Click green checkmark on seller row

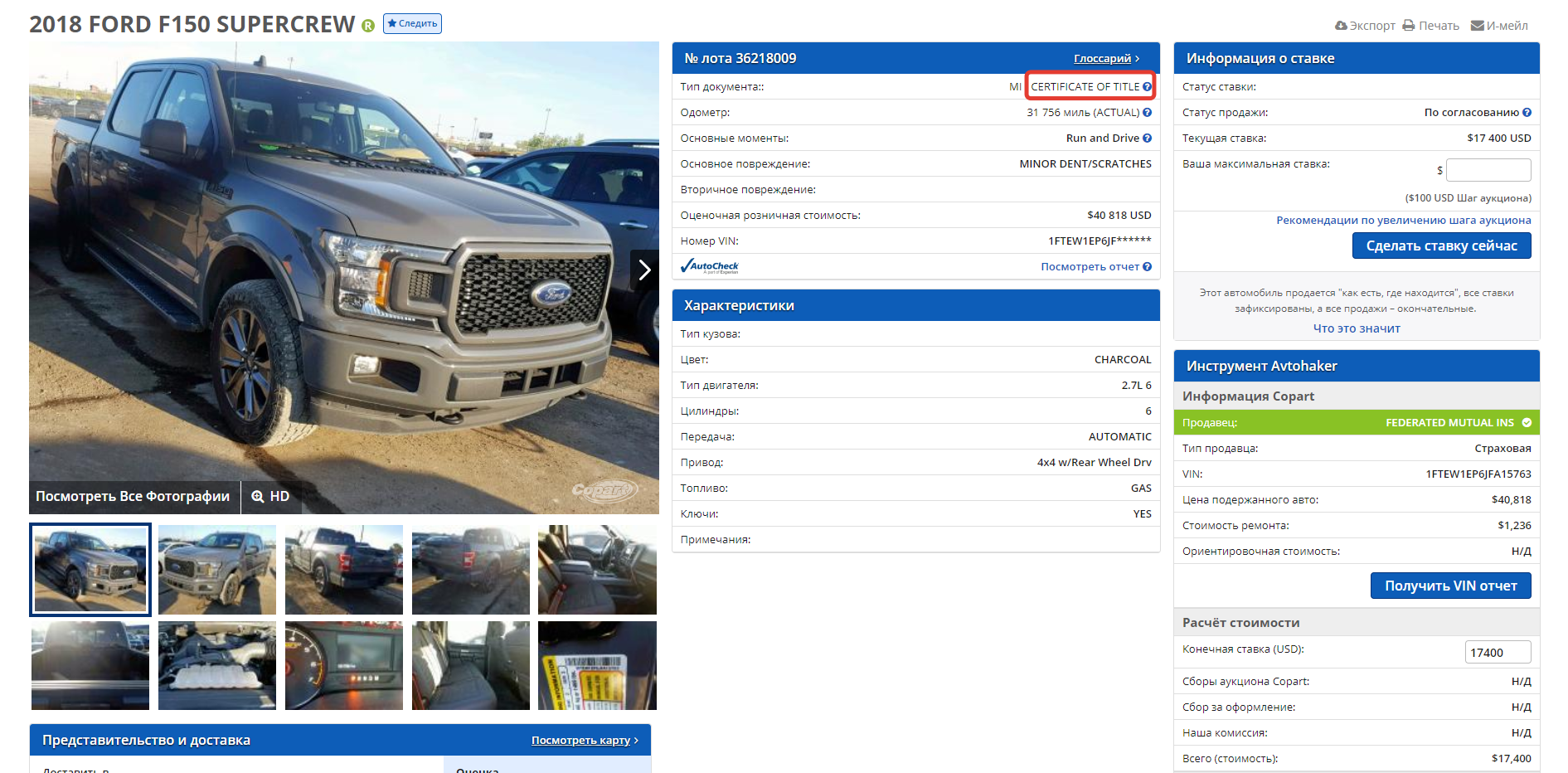pos(1527,422)
